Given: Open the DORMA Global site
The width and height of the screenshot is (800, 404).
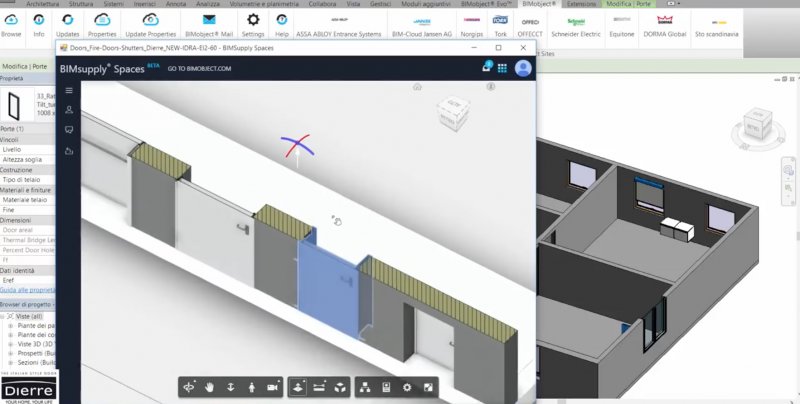Looking at the screenshot, I should (665, 24).
